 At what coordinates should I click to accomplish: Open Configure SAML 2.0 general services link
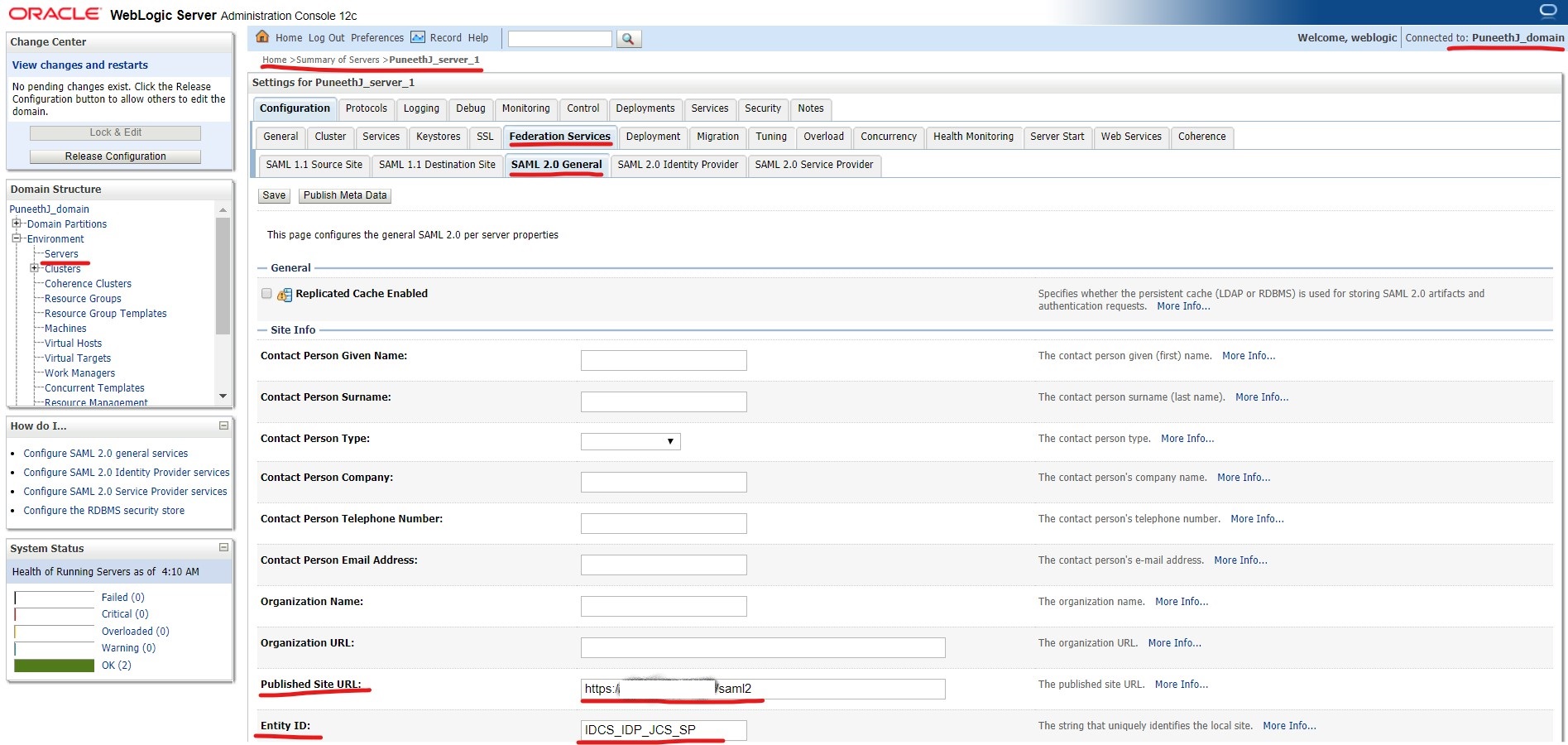[106, 454]
